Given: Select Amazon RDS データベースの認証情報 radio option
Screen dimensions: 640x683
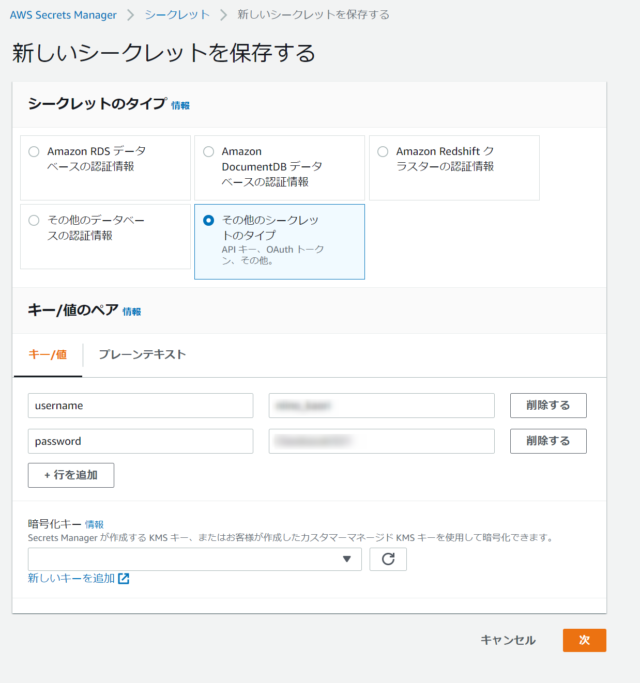Looking at the screenshot, I should point(34,152).
